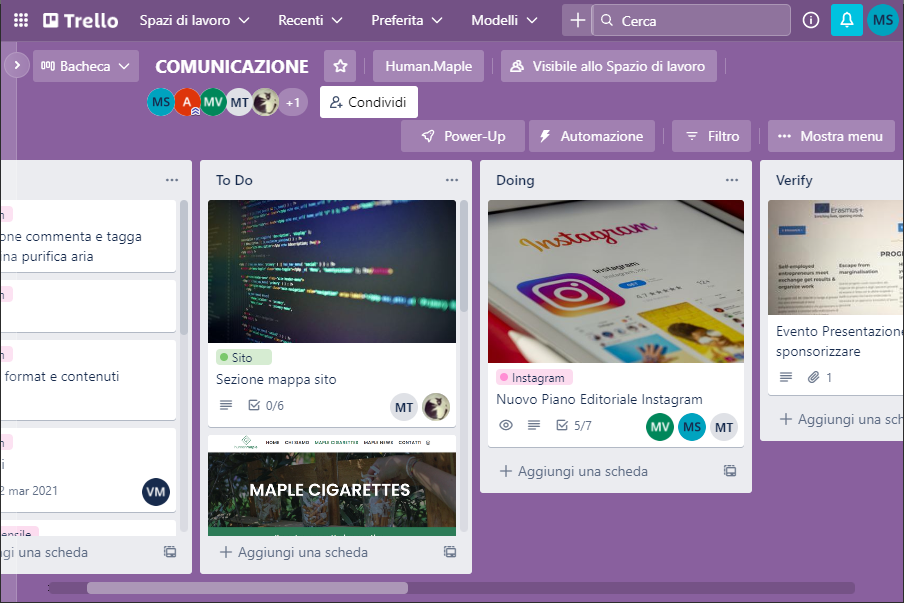Click MV avatar on Instagram card
The width and height of the screenshot is (904, 603).
[x=660, y=427]
